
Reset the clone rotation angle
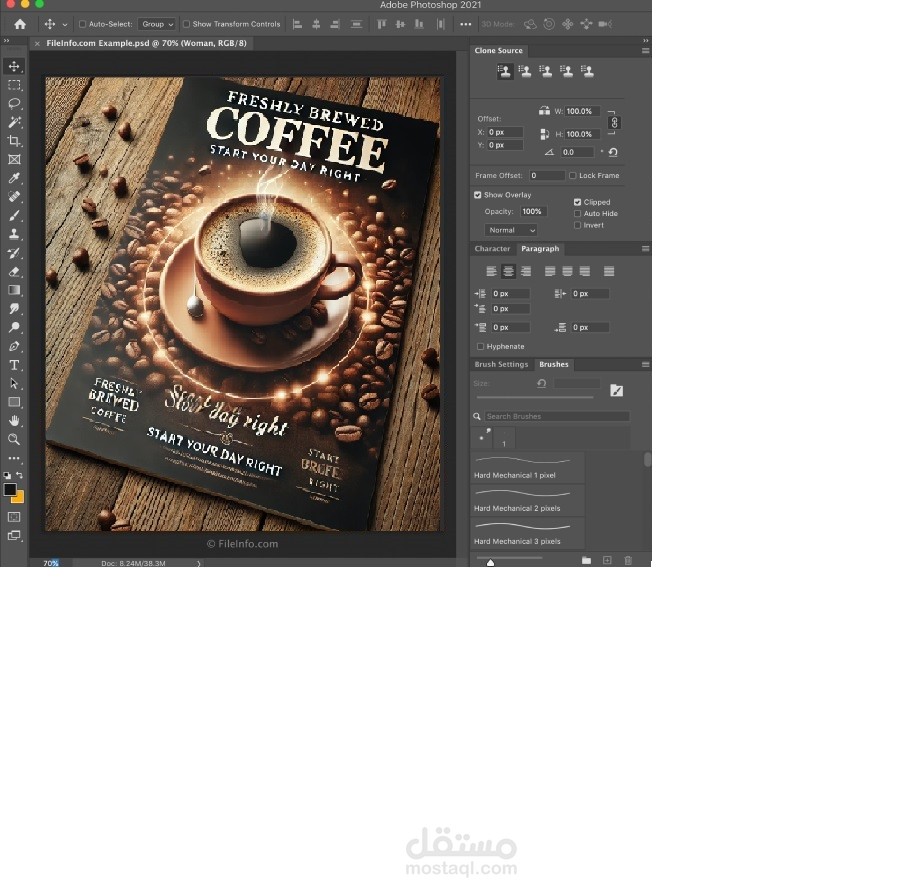click(613, 152)
